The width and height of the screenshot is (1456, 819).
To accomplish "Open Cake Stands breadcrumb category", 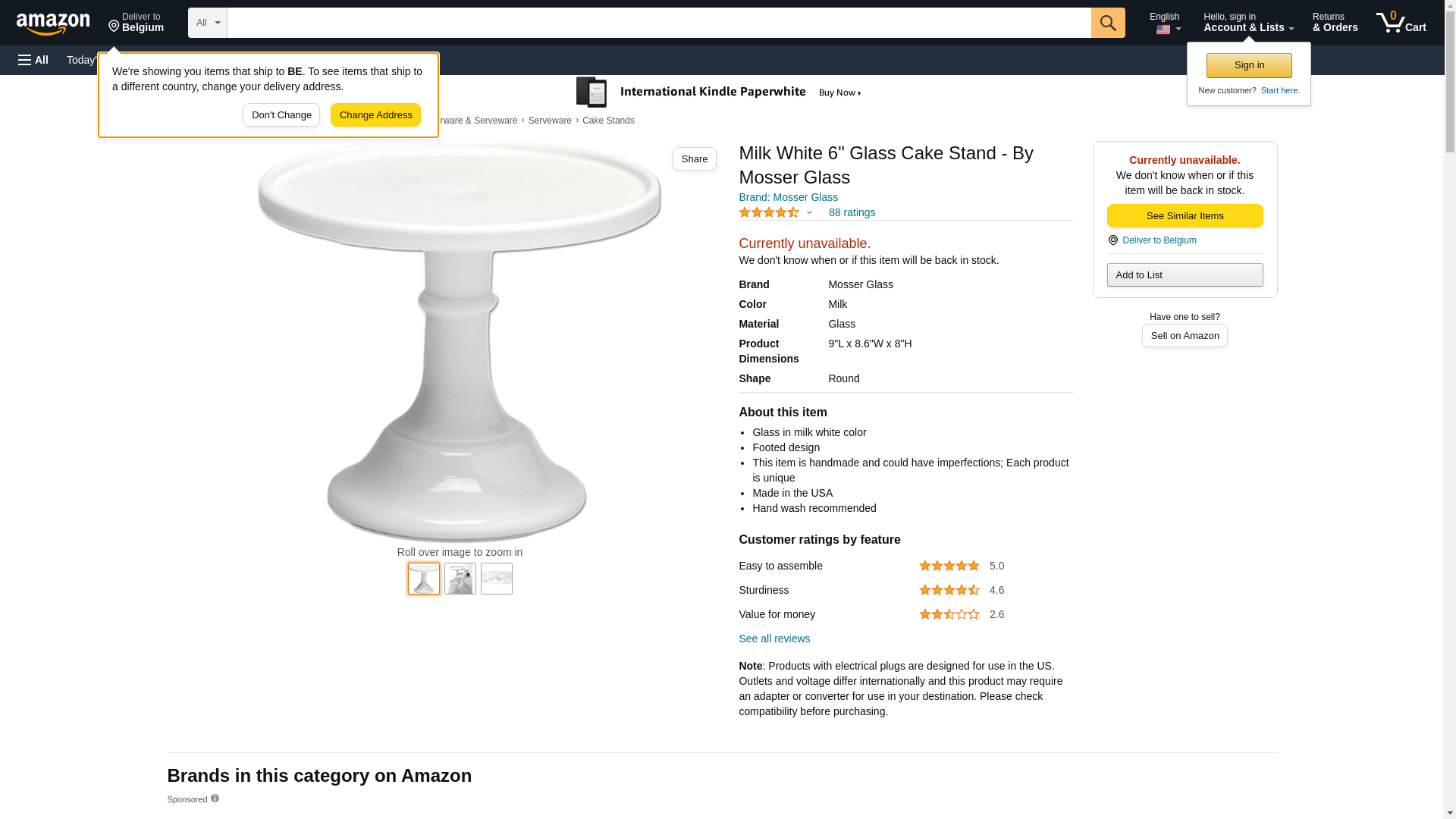I will pos(608,121).
